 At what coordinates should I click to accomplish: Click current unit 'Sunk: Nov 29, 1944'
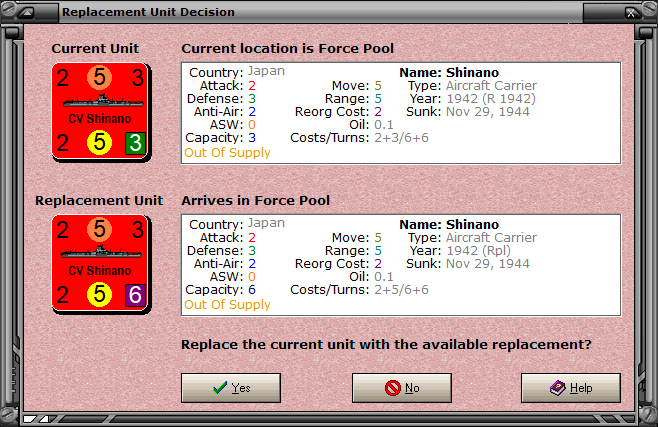(x=467, y=112)
